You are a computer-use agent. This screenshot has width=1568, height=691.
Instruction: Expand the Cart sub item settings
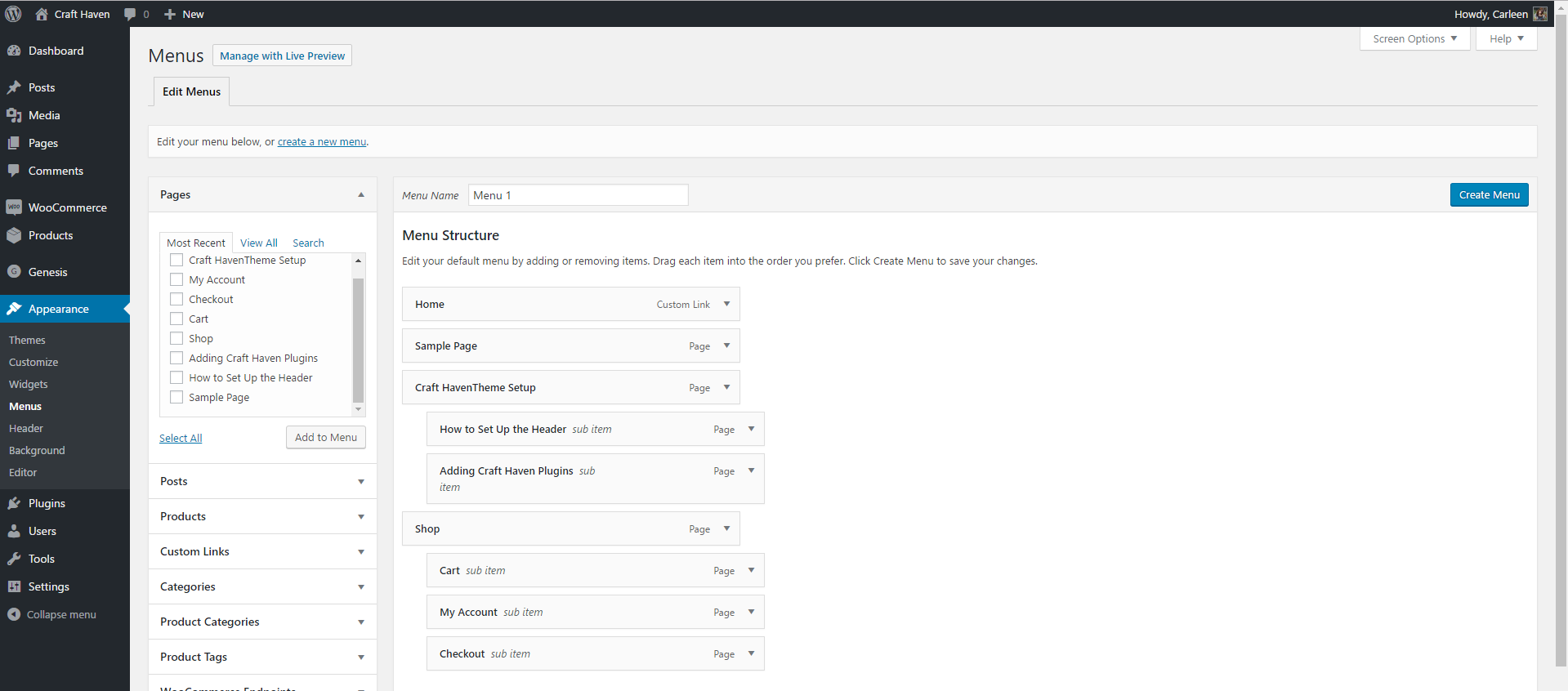(x=751, y=570)
